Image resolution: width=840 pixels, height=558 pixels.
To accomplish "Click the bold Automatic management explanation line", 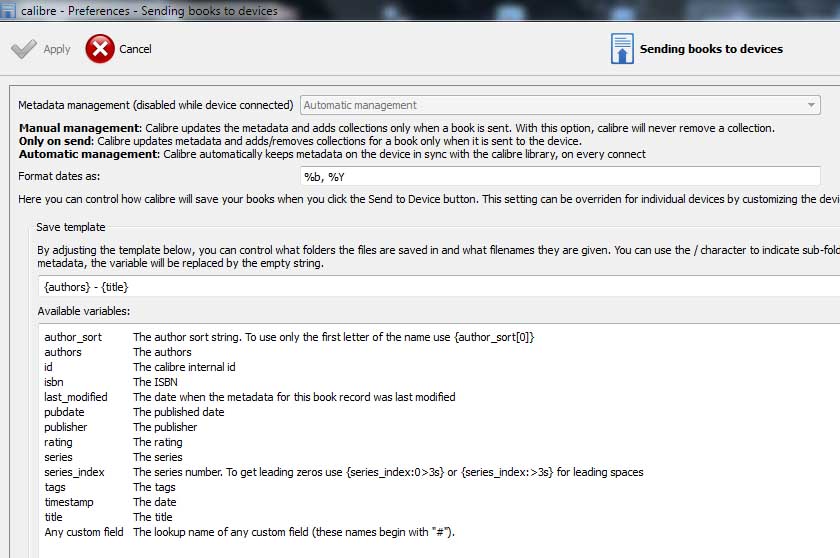I will coord(332,154).
